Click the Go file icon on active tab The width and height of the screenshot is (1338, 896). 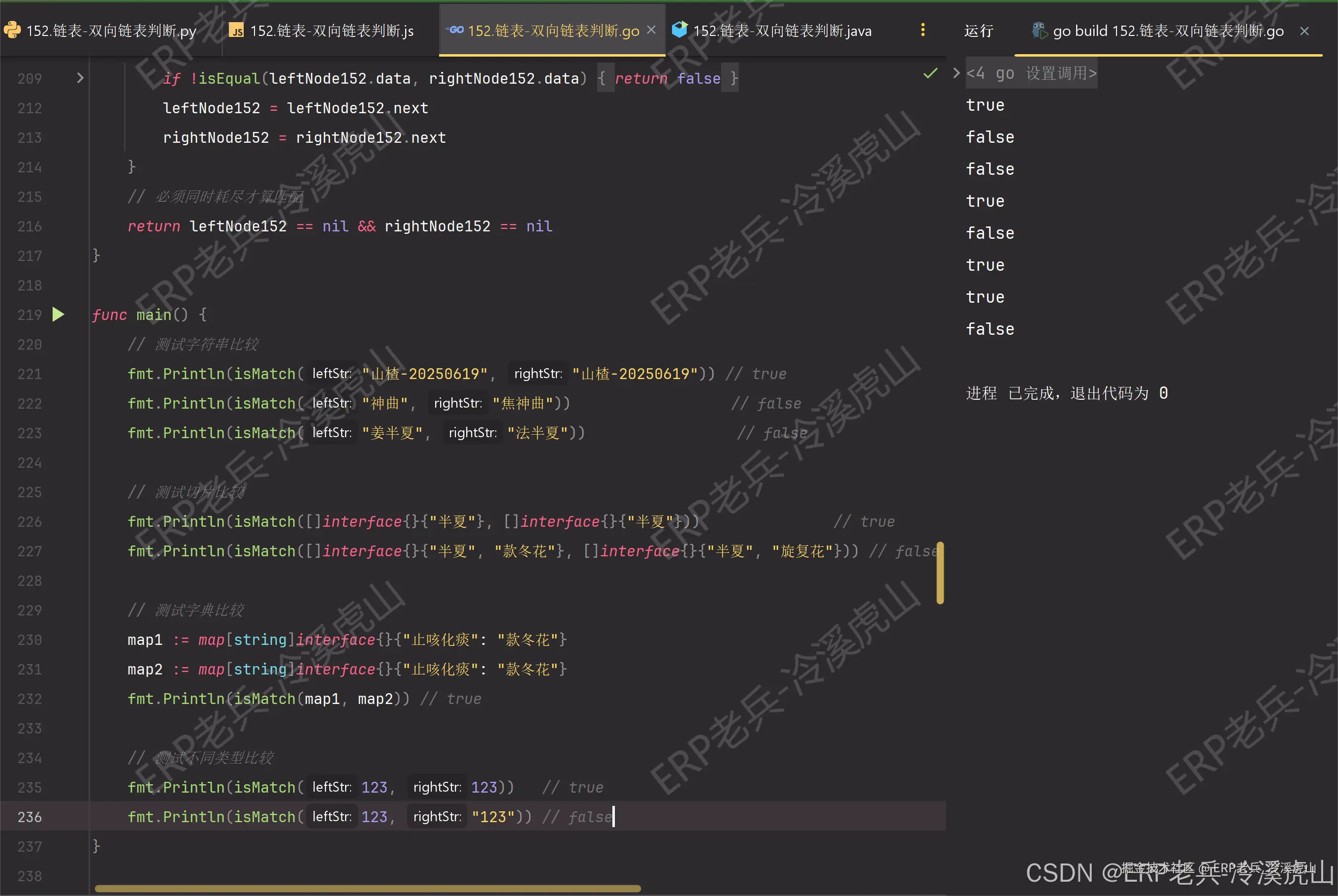(x=456, y=31)
